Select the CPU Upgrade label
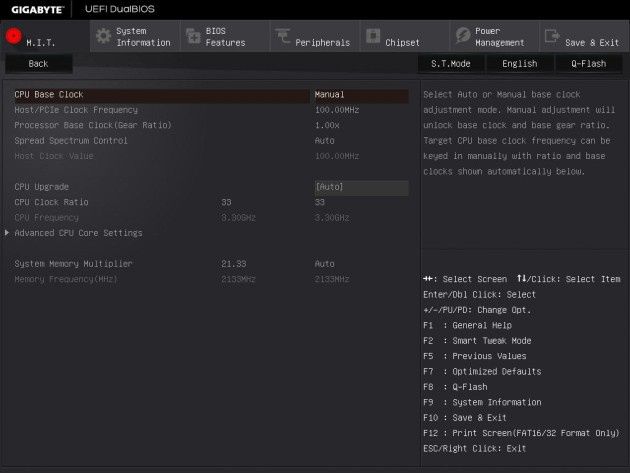Image resolution: width=630 pixels, height=473 pixels. point(41,187)
